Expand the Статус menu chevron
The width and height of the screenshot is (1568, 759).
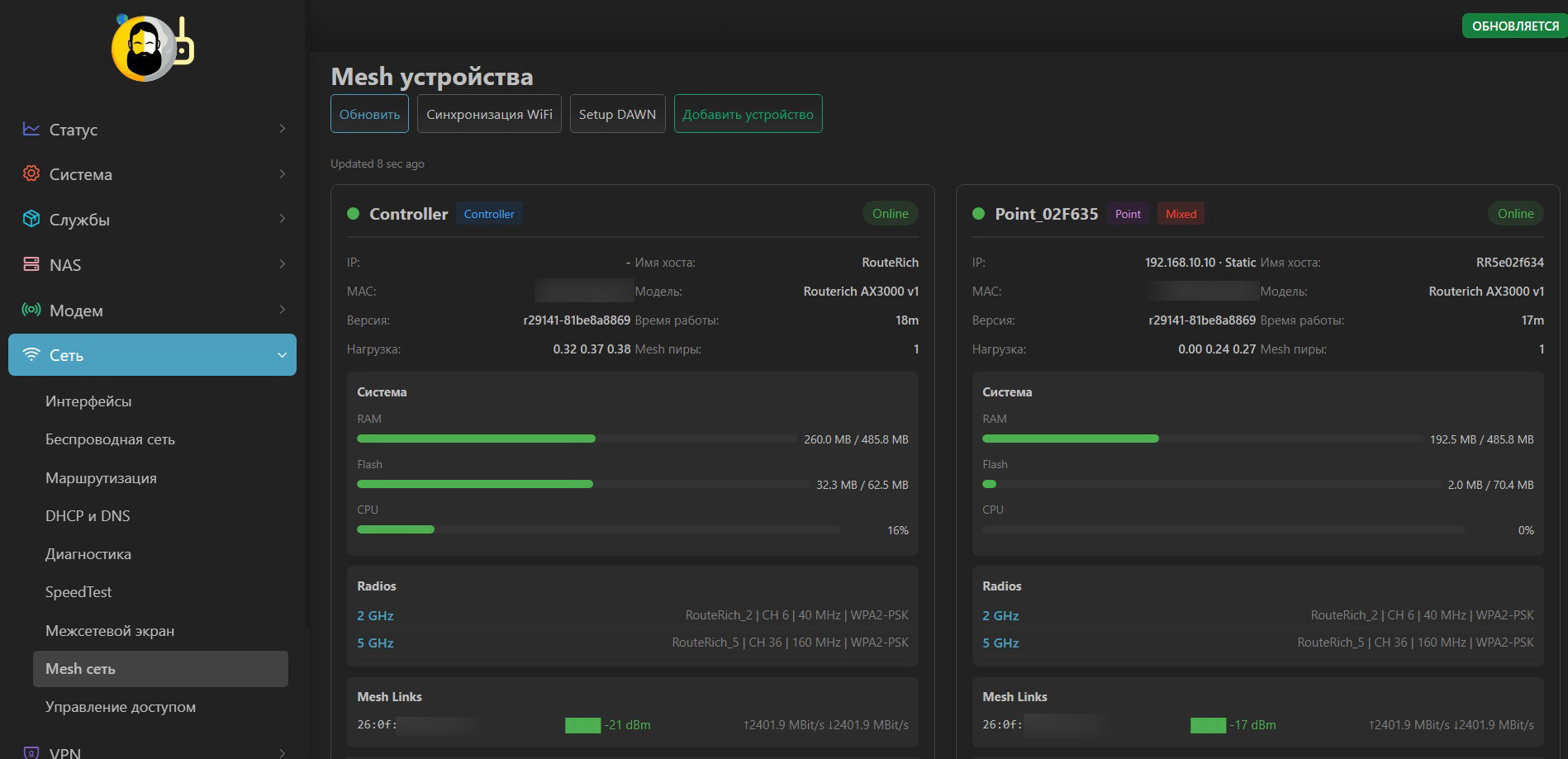(x=282, y=129)
